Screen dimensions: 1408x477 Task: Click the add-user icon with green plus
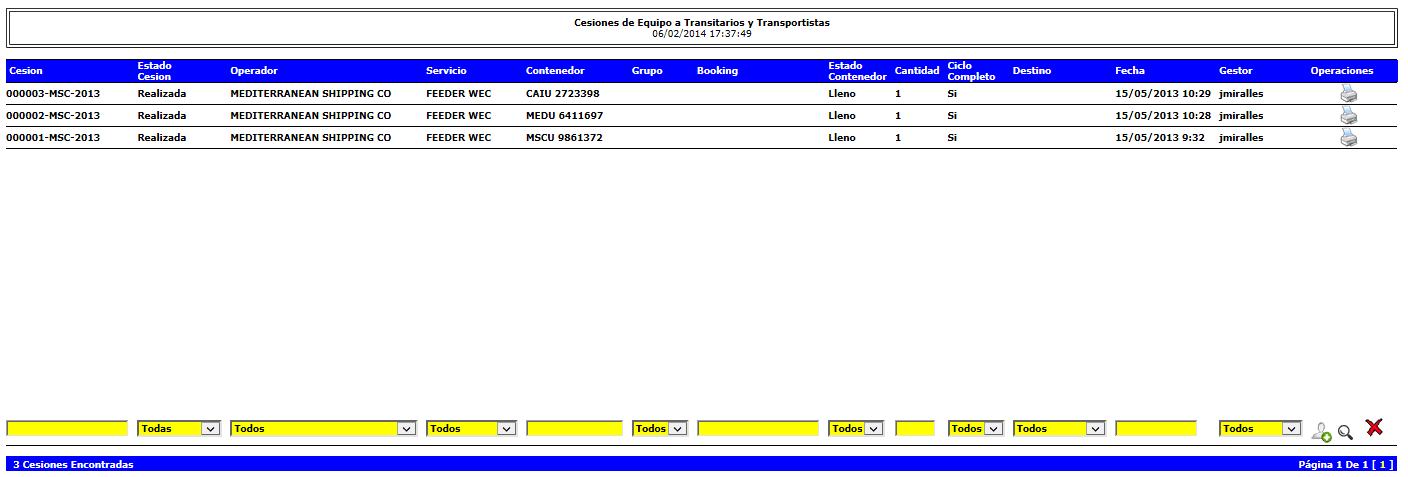click(x=1321, y=431)
